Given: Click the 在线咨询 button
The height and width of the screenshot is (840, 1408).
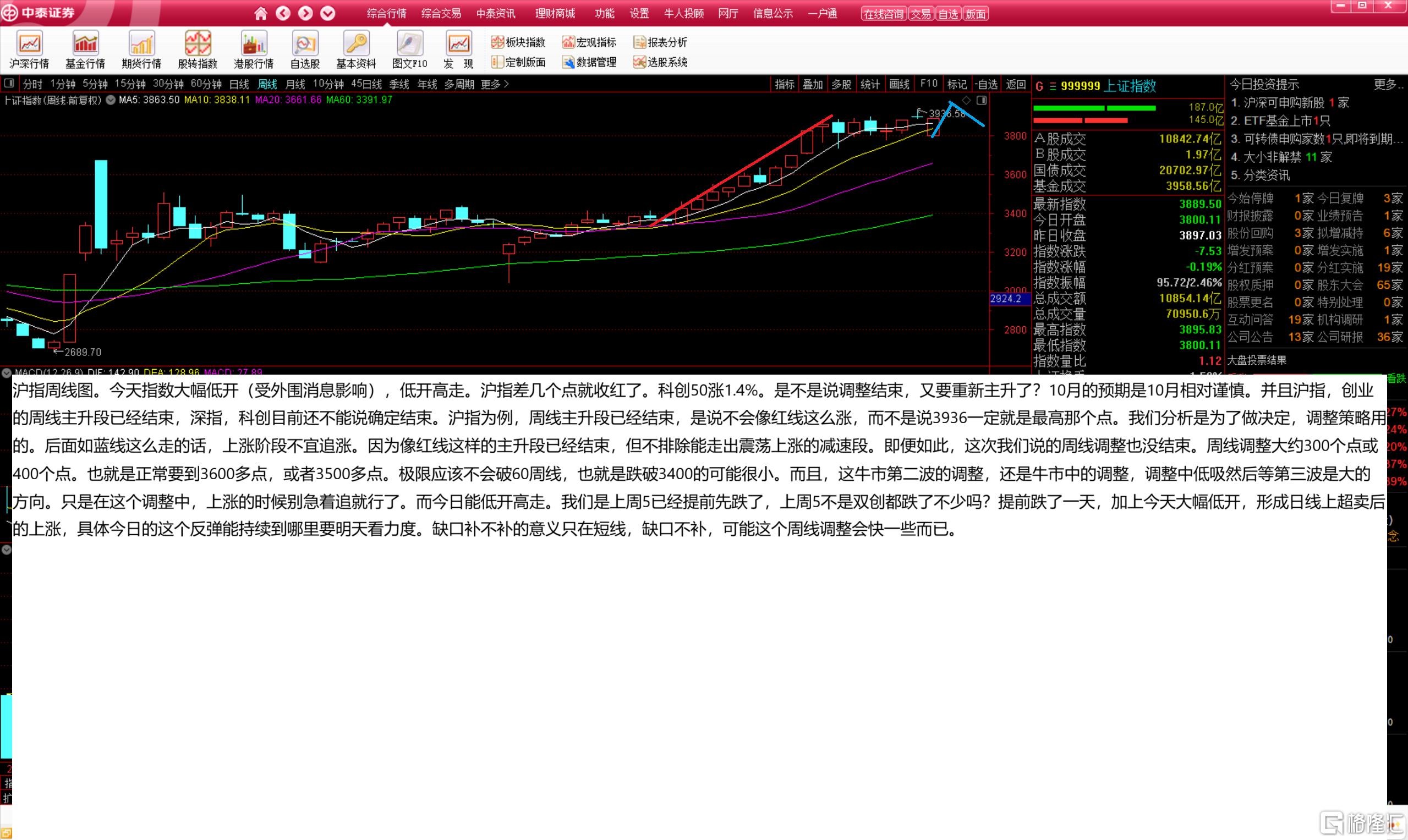Looking at the screenshot, I should tap(883, 14).
